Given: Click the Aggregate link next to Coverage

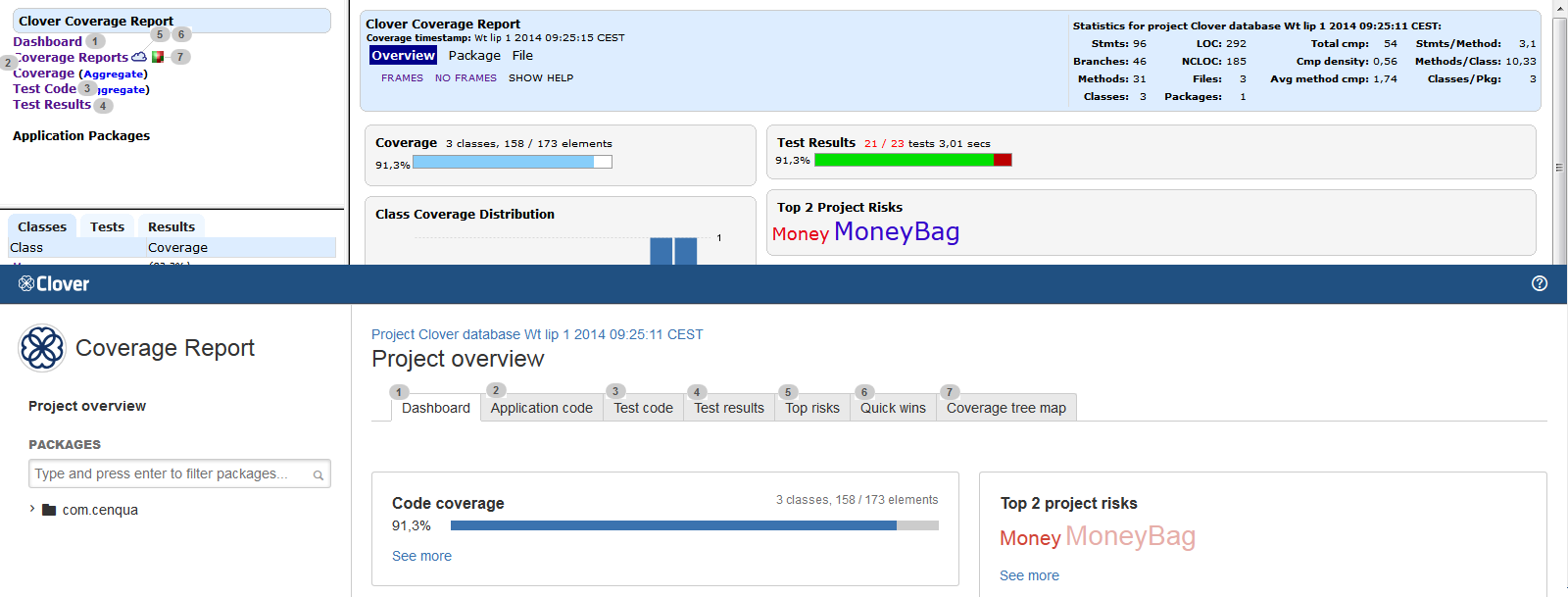Looking at the screenshot, I should pos(113,74).
